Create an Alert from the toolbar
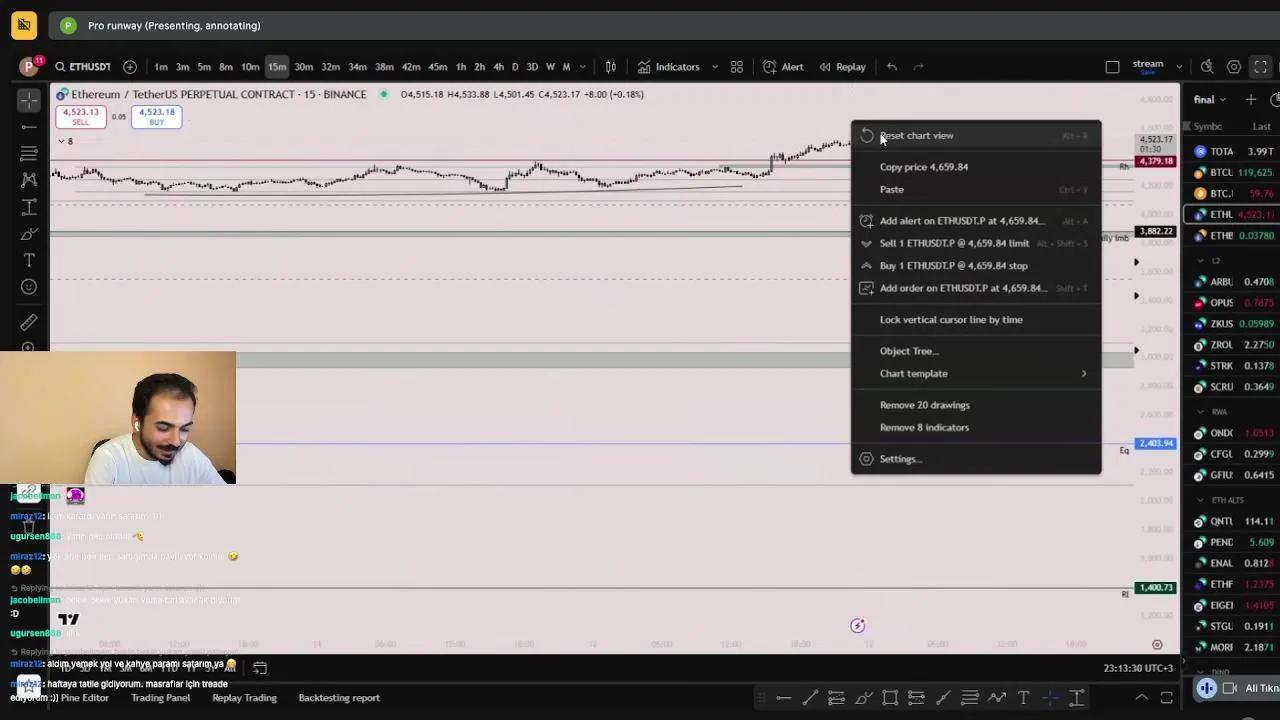The height and width of the screenshot is (720, 1280). pos(783,67)
